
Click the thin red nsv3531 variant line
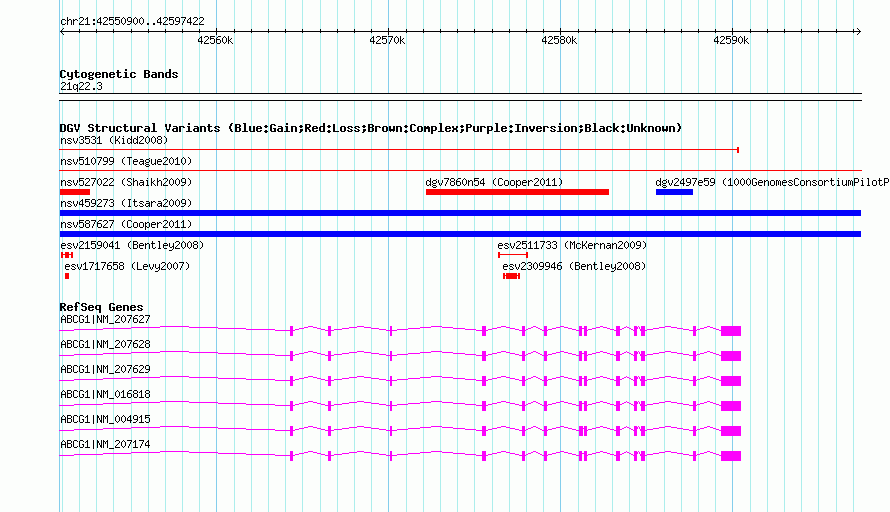point(399,150)
